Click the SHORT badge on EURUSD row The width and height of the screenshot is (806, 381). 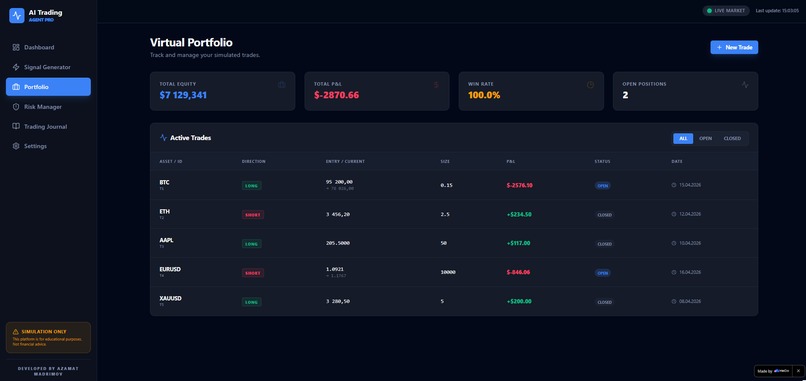point(252,273)
